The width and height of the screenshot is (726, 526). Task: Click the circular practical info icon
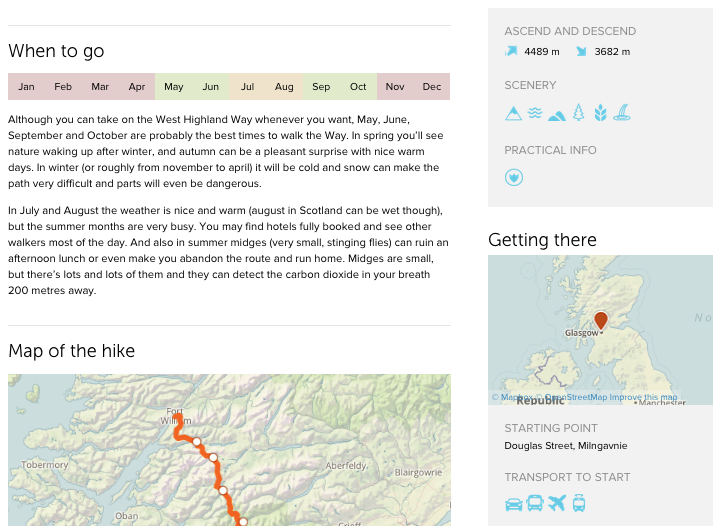(x=514, y=177)
